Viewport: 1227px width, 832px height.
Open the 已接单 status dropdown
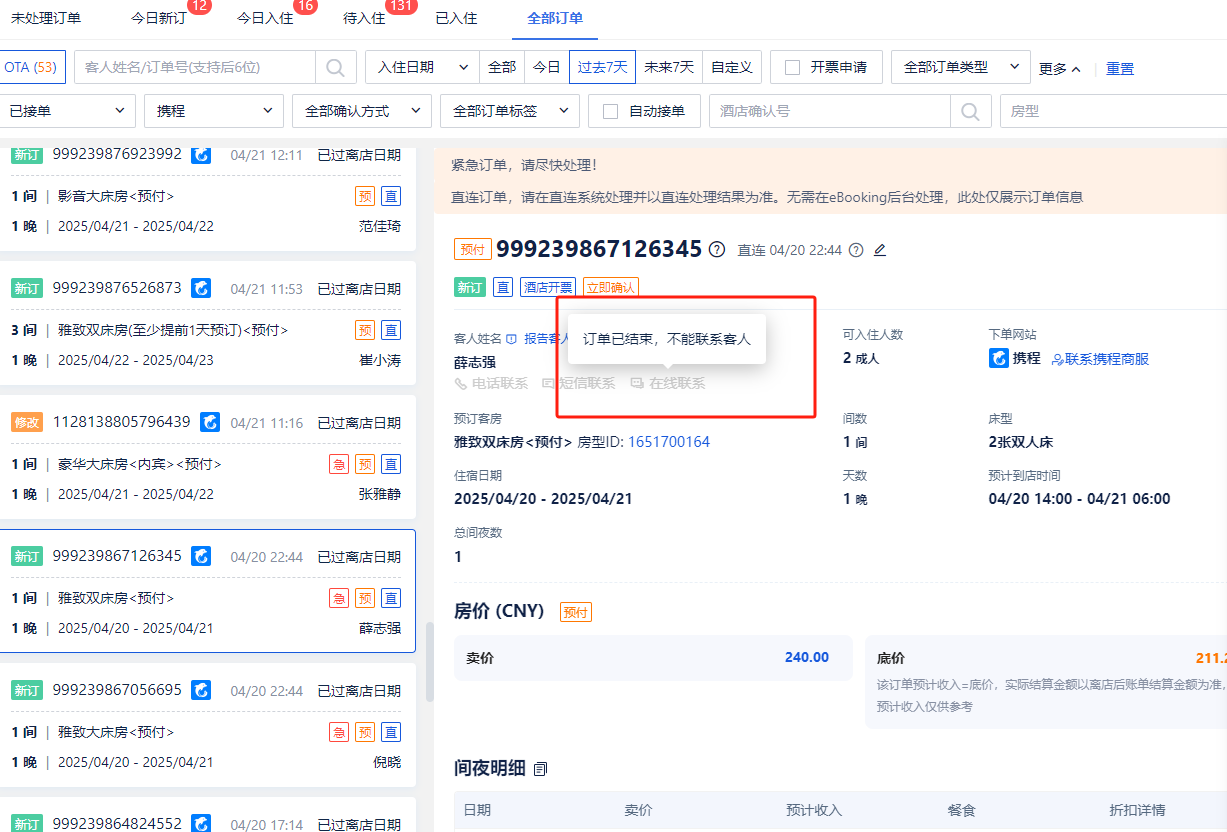(x=67, y=111)
